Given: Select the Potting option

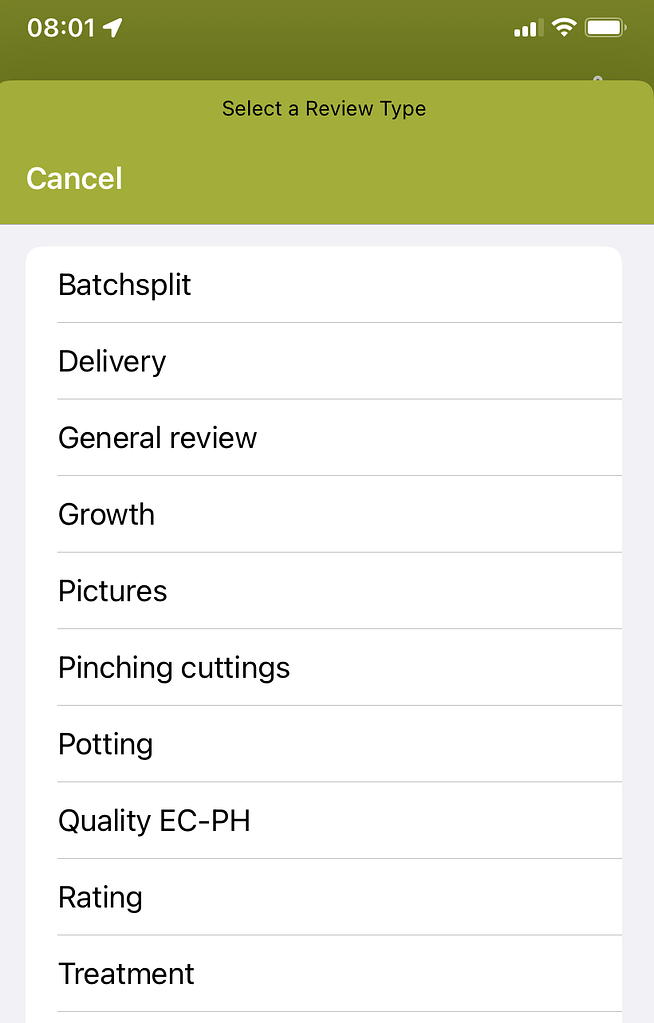Looking at the screenshot, I should [325, 744].
